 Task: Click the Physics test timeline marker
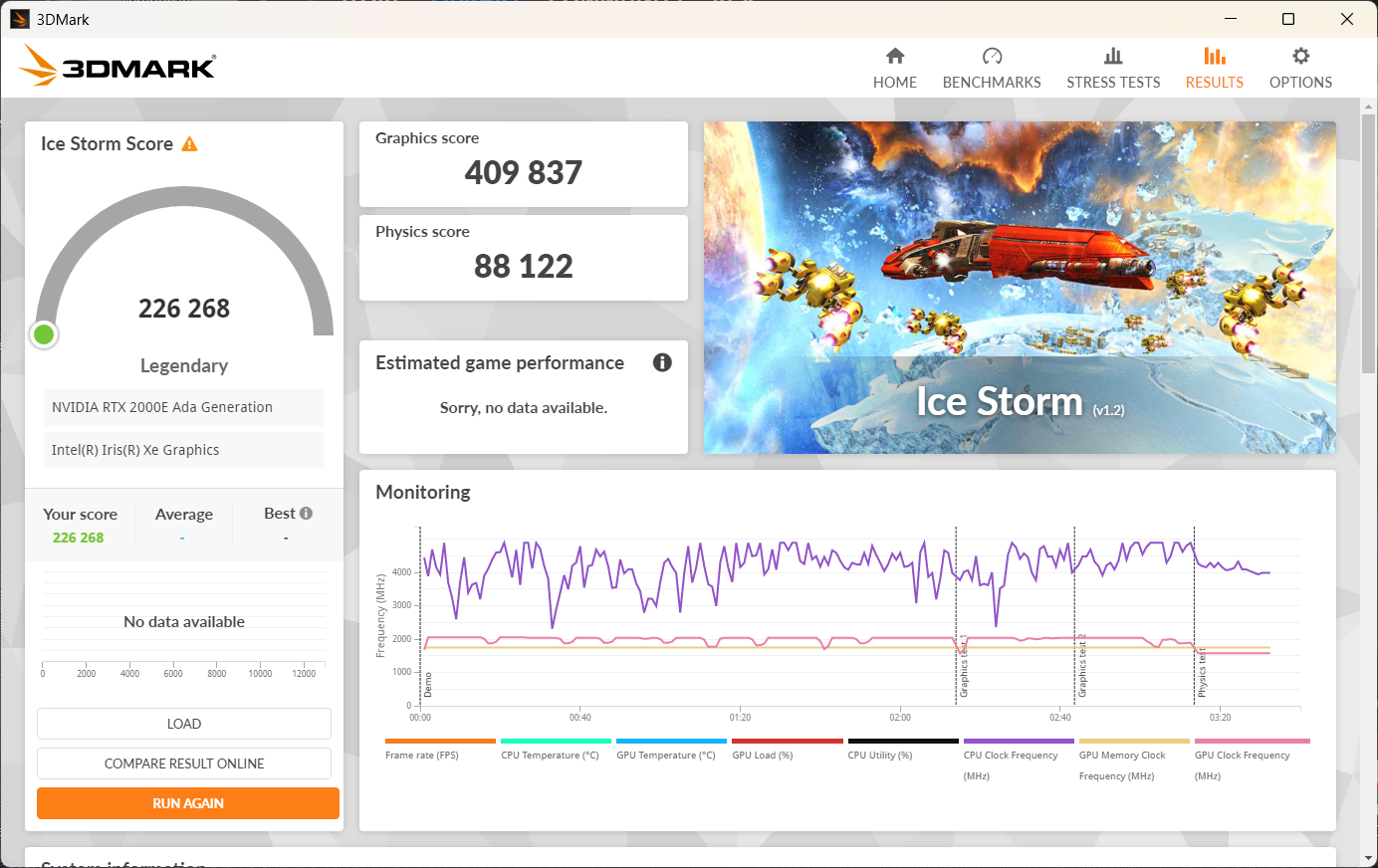click(1202, 672)
